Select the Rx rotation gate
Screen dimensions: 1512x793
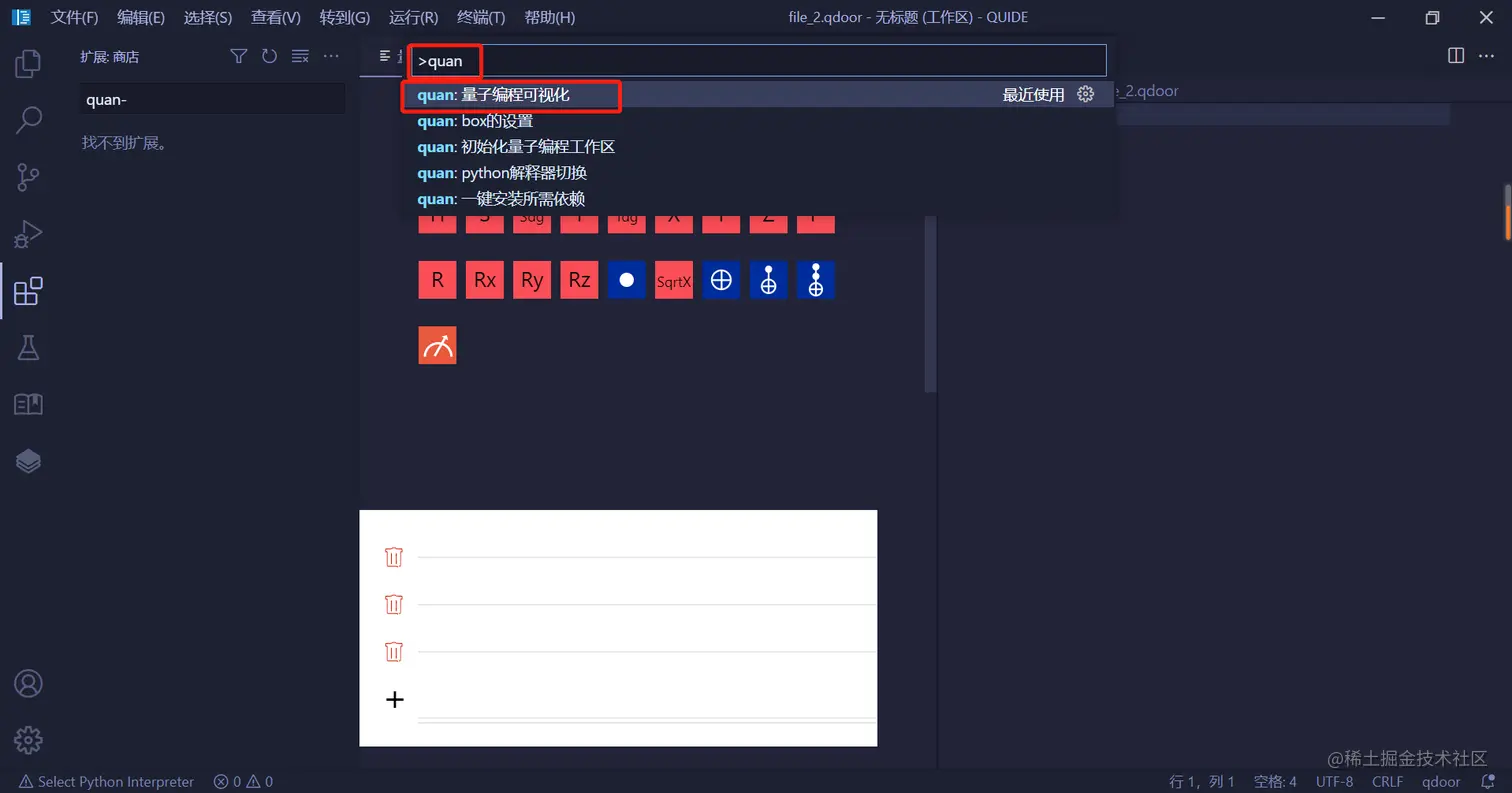point(485,280)
